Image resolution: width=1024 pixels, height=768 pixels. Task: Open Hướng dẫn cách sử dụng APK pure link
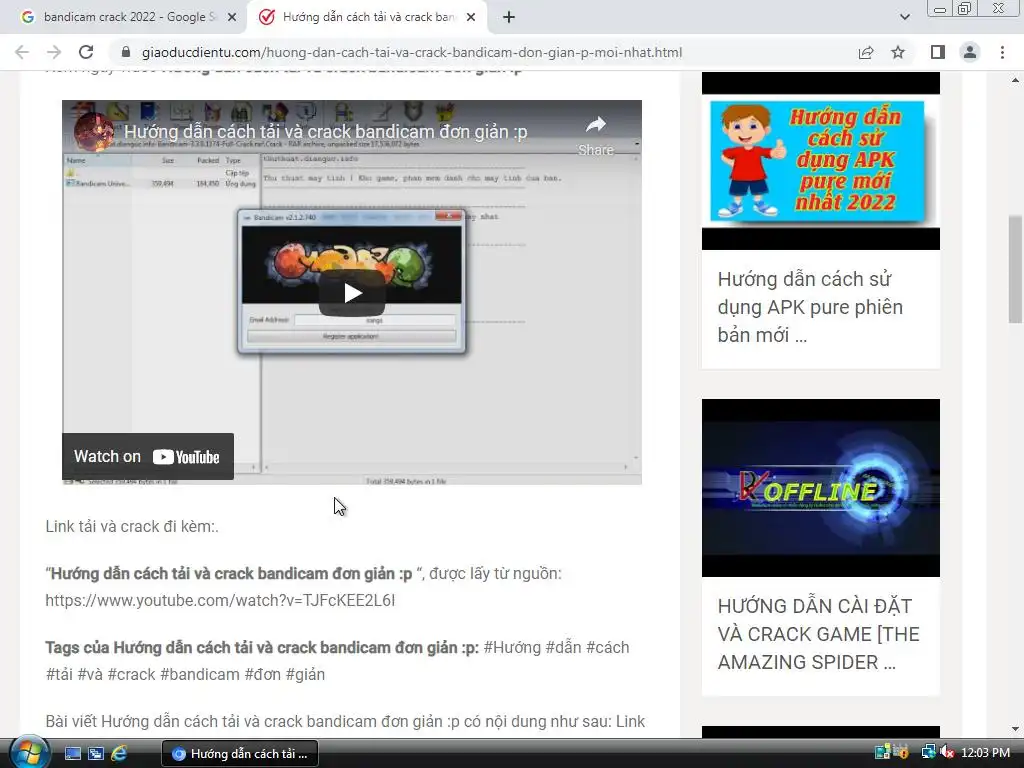810,307
